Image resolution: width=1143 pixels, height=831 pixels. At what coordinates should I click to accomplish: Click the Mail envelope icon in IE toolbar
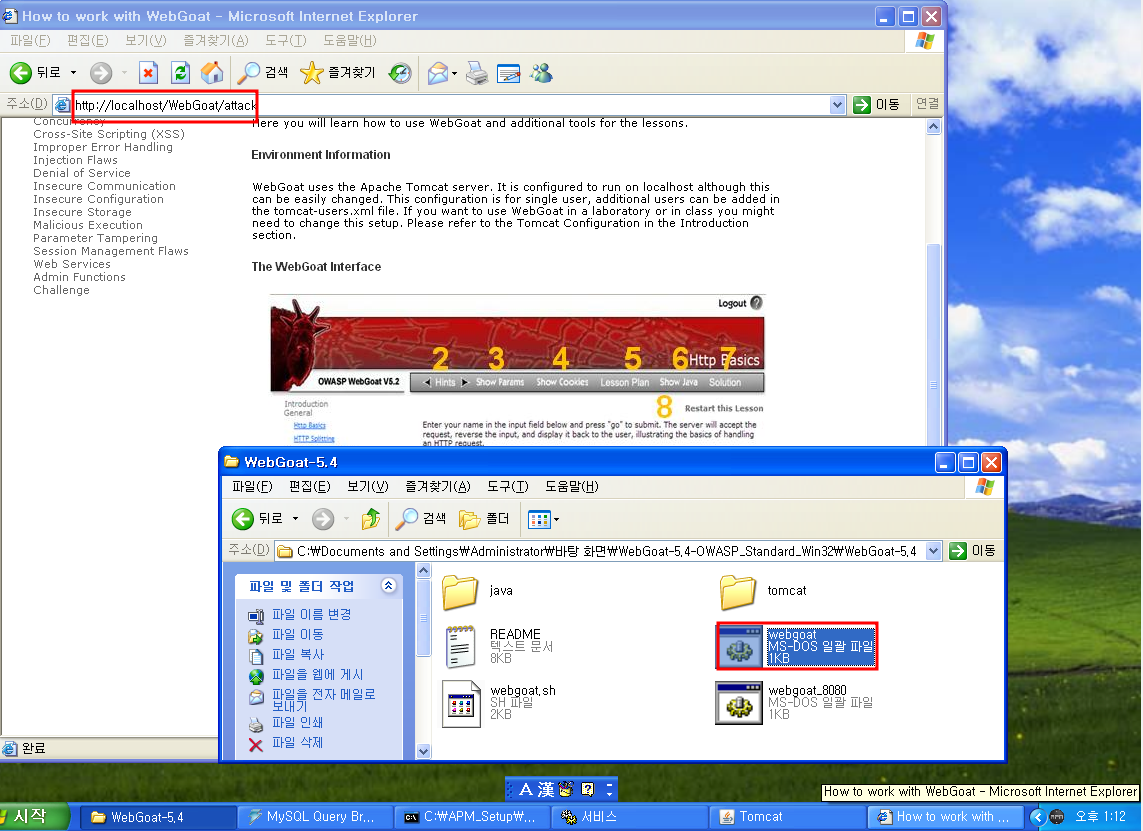point(437,73)
